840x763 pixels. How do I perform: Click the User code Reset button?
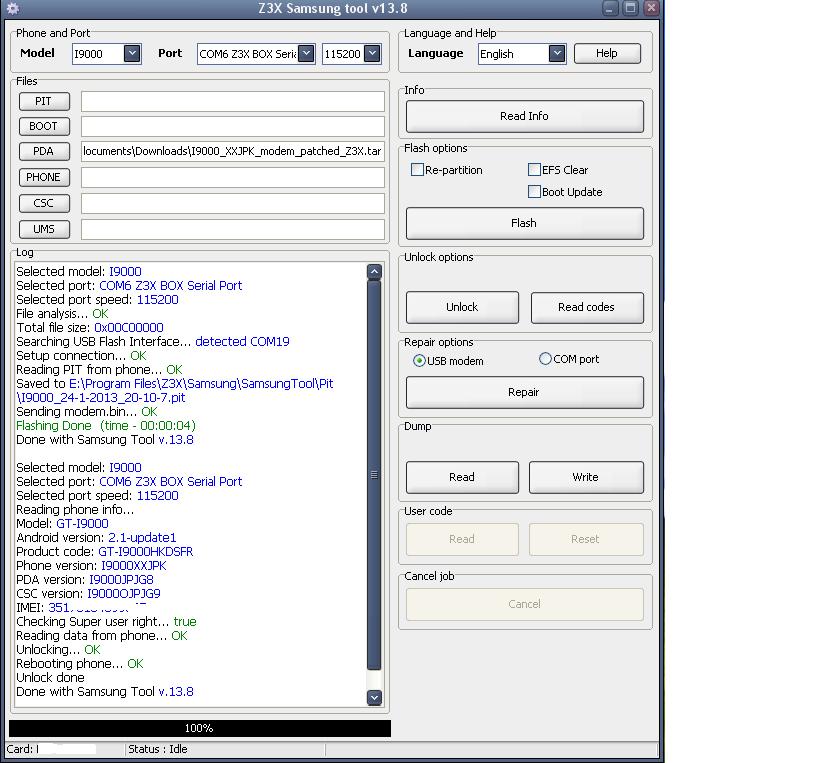pyautogui.click(x=586, y=540)
